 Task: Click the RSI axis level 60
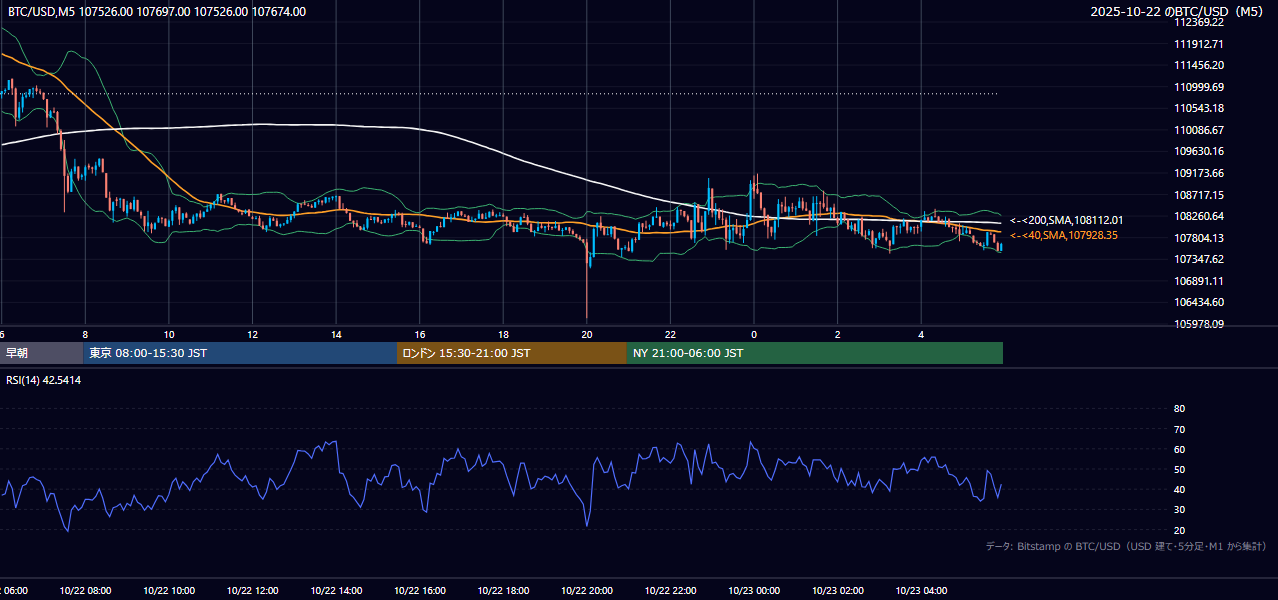pos(1179,449)
